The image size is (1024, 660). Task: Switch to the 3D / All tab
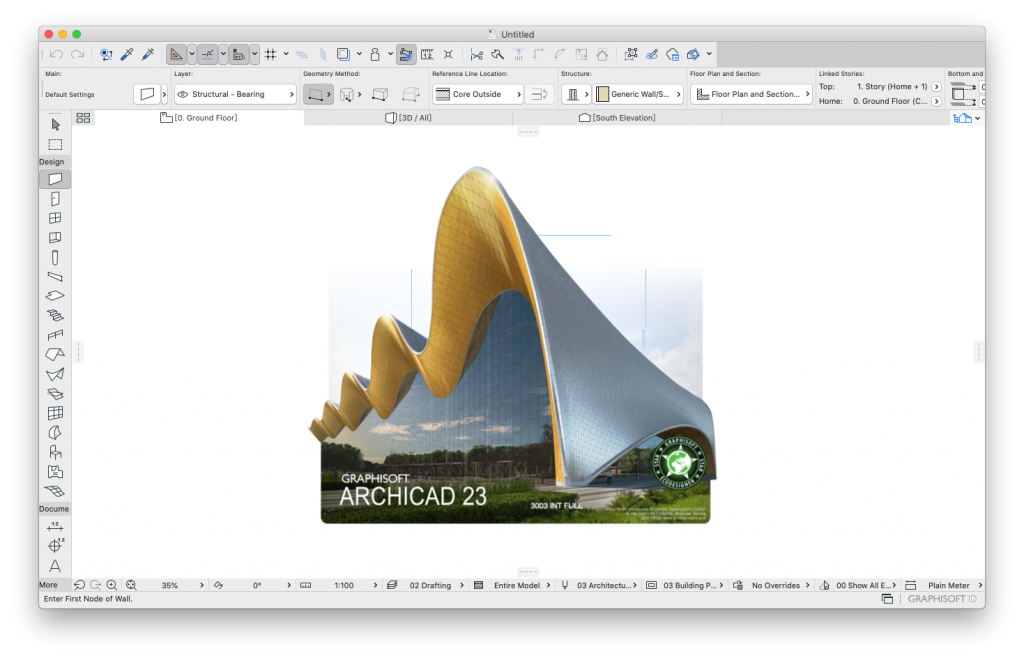(408, 118)
